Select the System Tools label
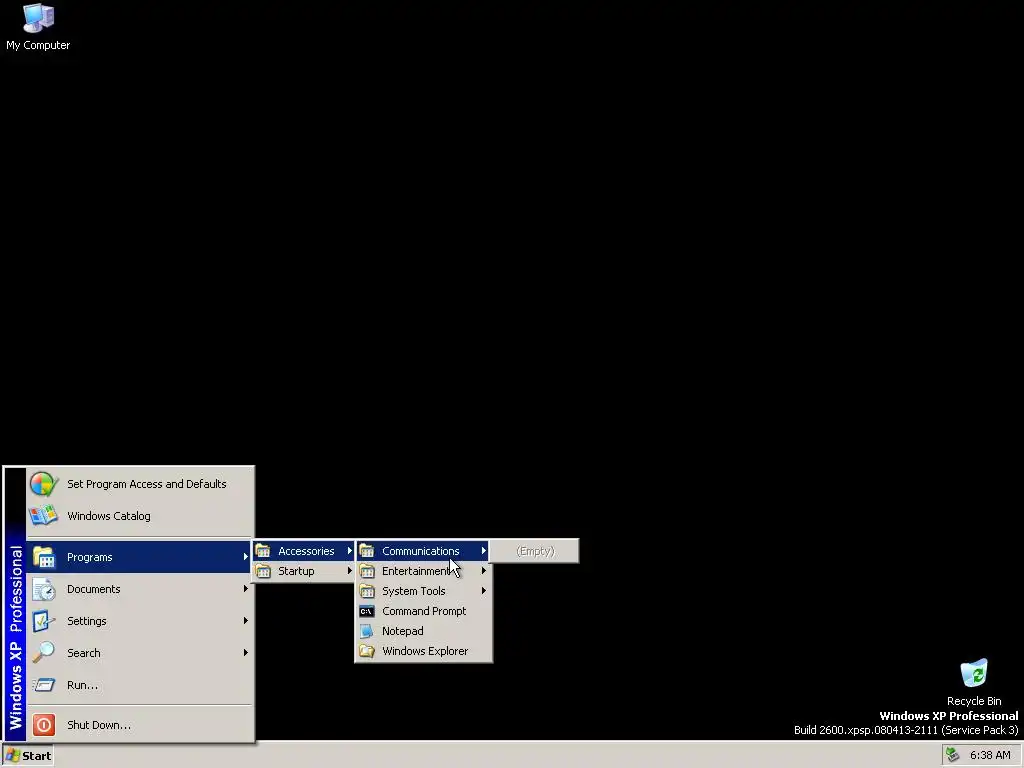The image size is (1024, 768). point(413,591)
